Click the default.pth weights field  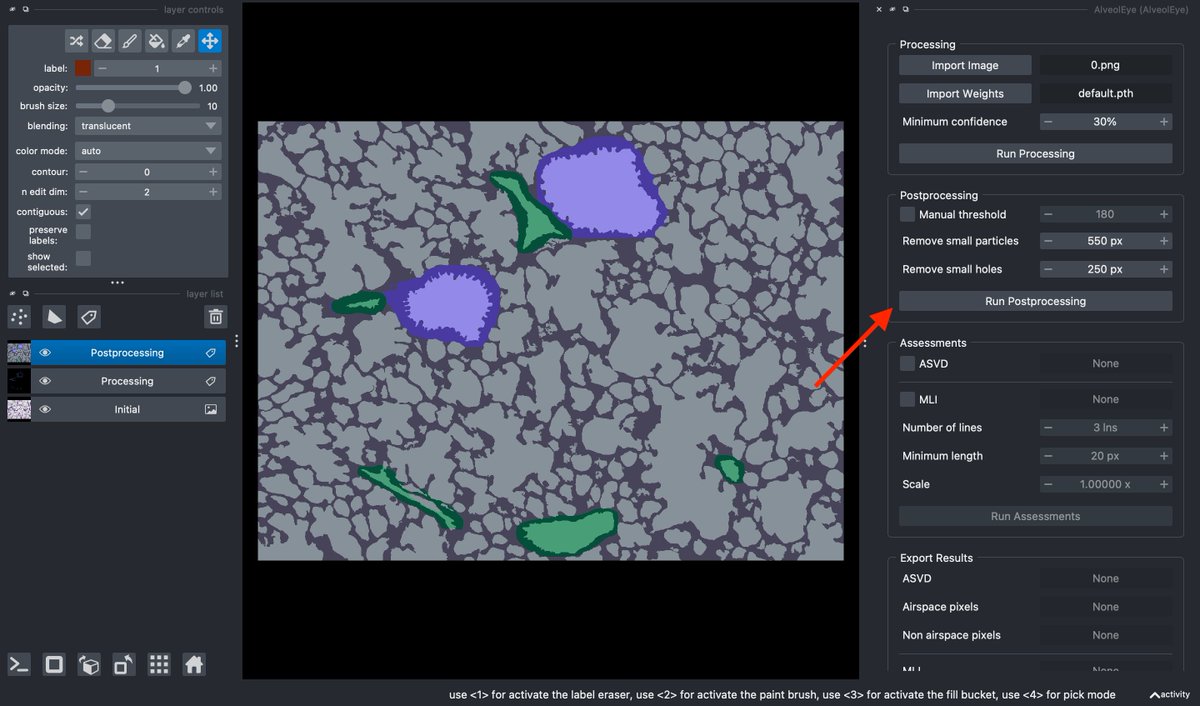pos(1105,93)
